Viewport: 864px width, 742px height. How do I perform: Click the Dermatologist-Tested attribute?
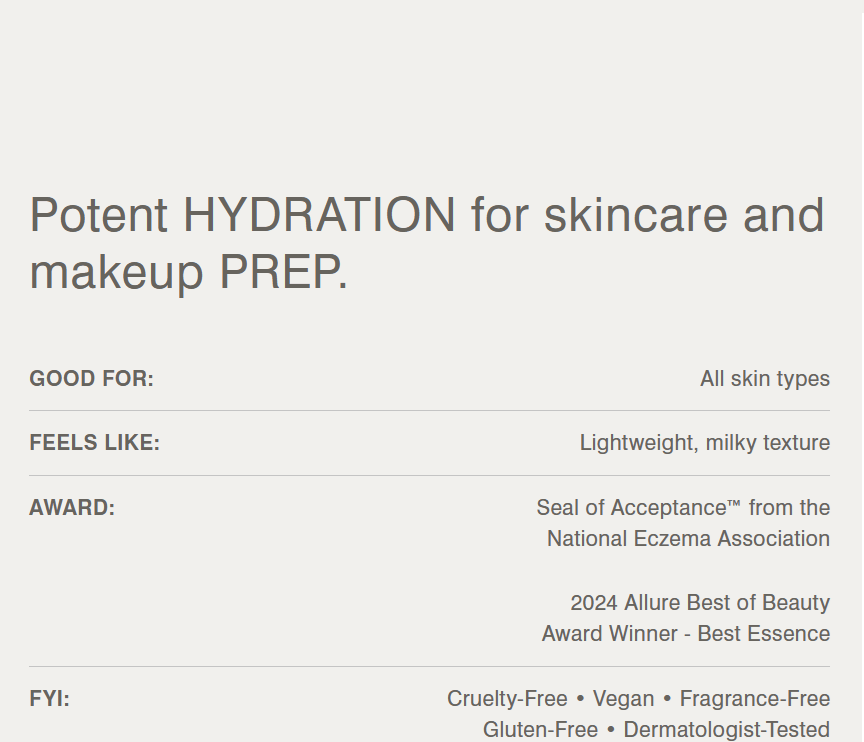pos(727,730)
